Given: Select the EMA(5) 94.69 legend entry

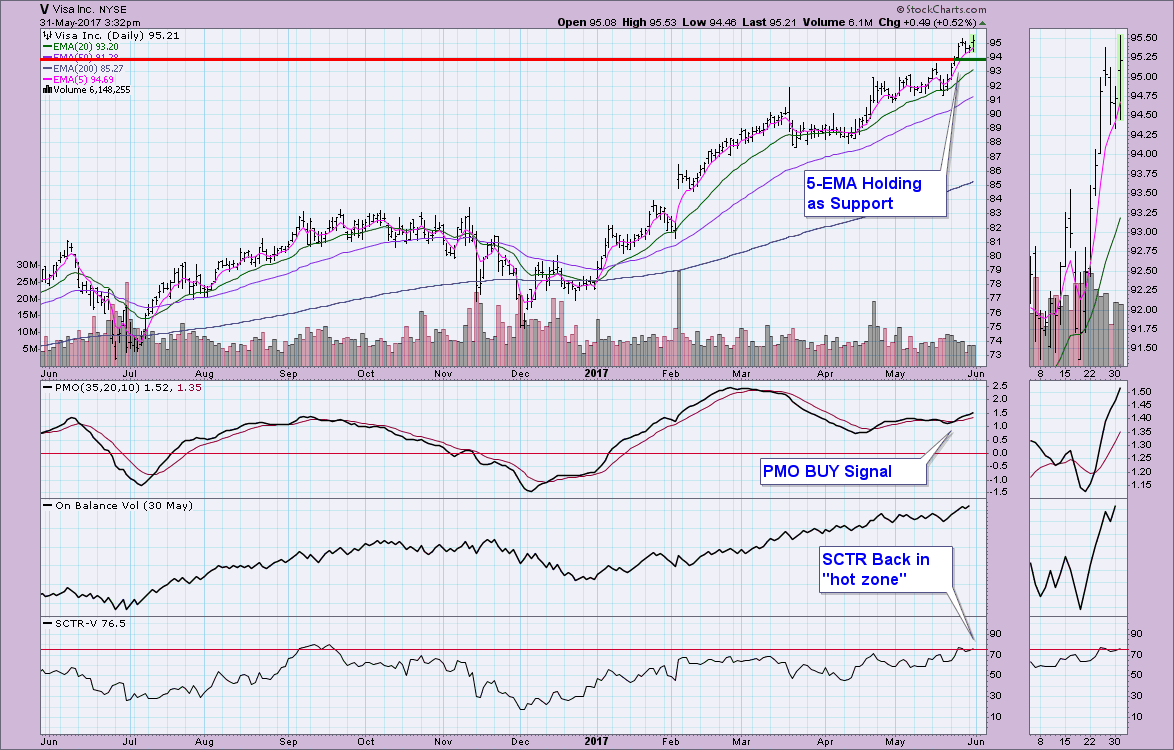Looking at the screenshot, I should click(78, 79).
